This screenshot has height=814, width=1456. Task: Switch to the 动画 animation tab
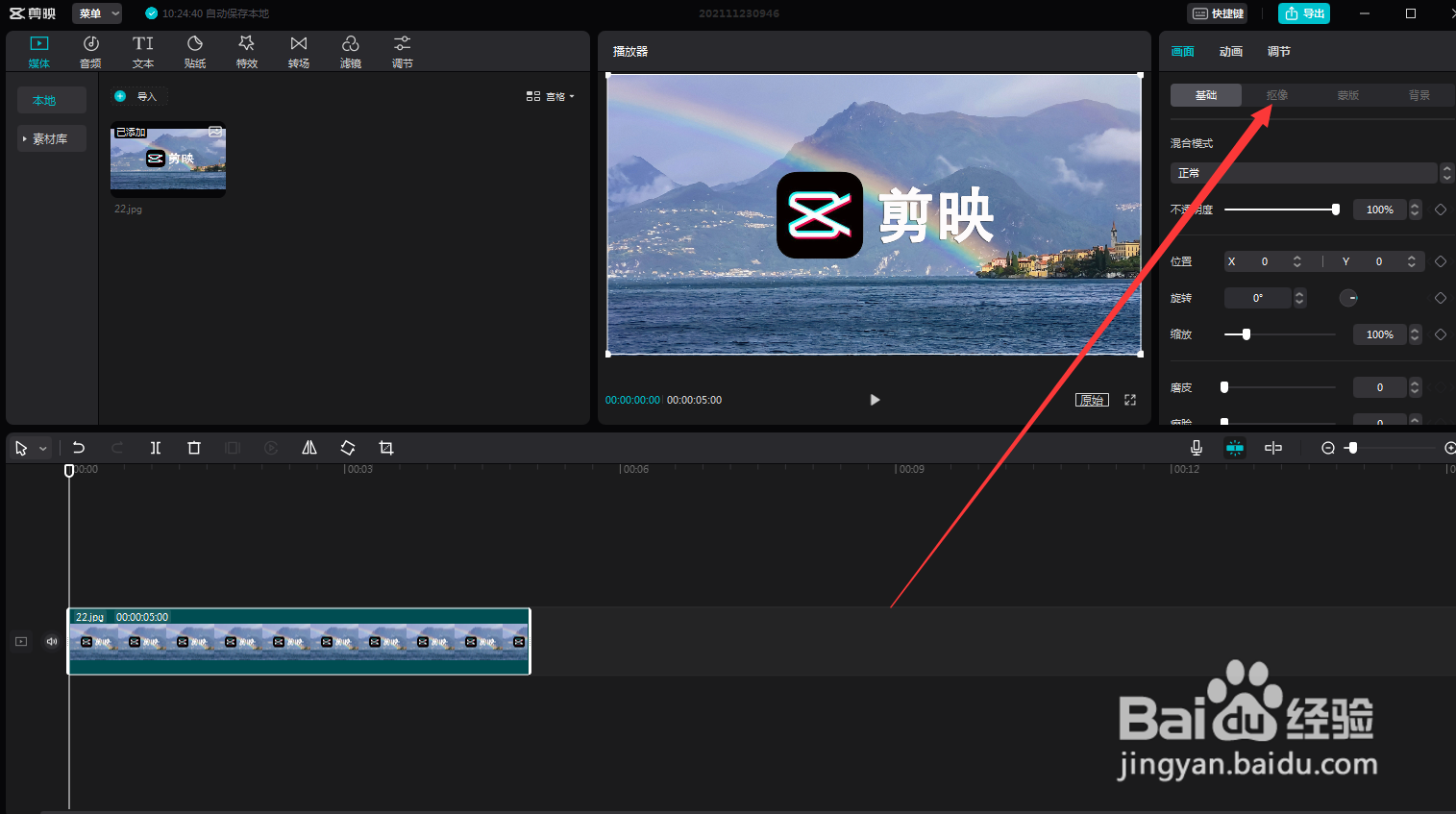pos(1231,52)
